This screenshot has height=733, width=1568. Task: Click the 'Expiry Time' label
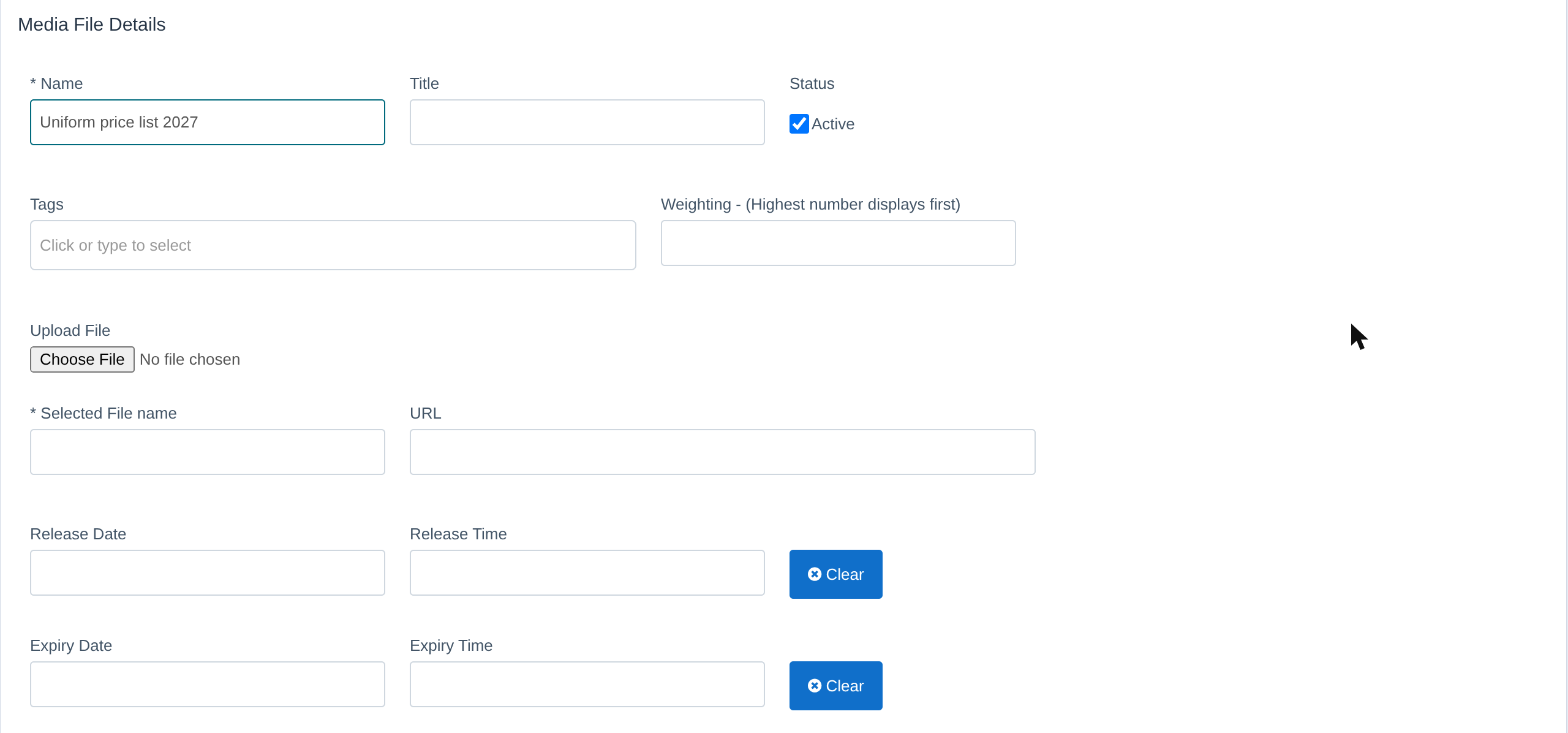(x=451, y=646)
